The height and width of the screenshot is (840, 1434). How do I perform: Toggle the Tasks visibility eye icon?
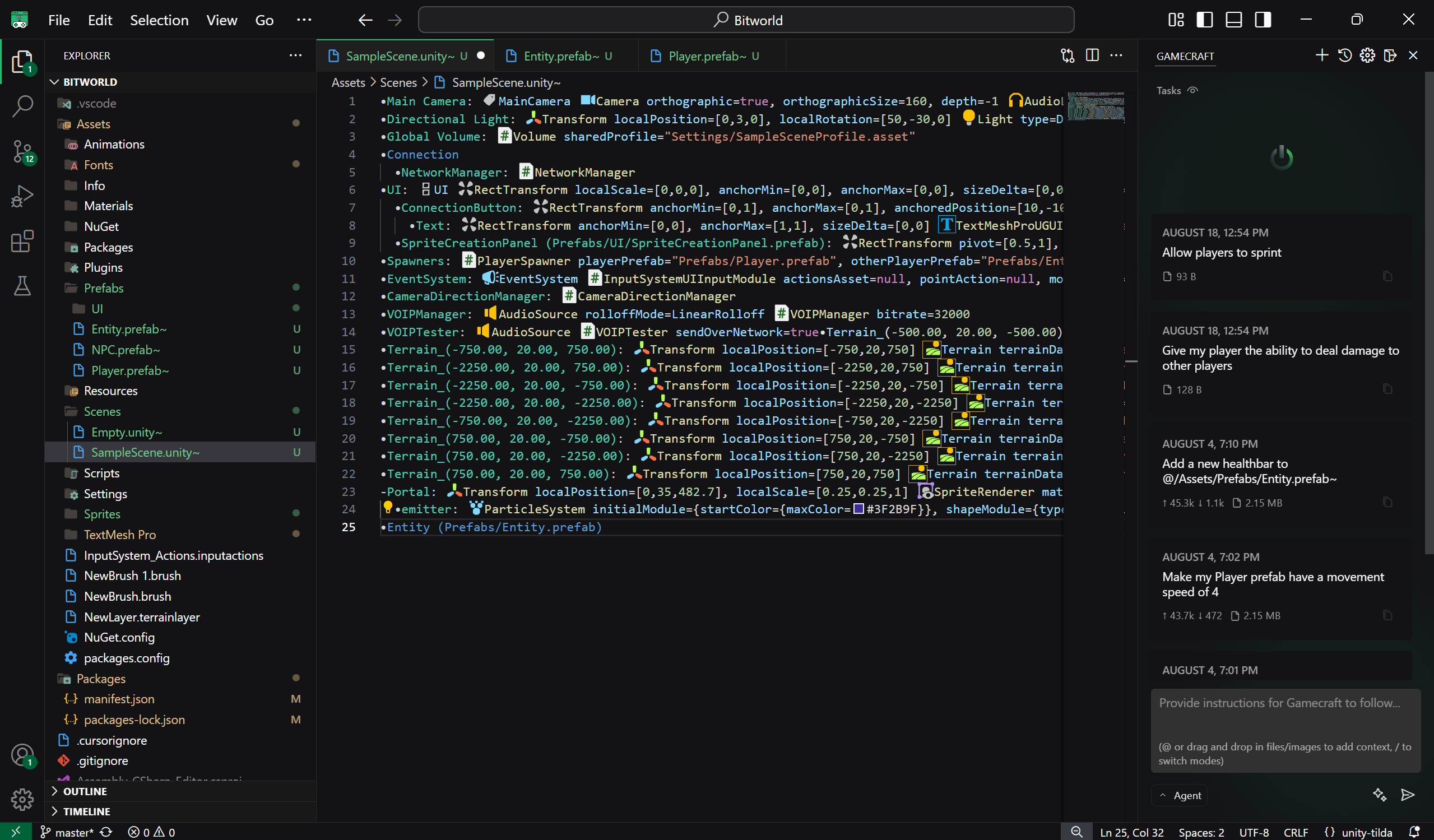click(x=1192, y=90)
